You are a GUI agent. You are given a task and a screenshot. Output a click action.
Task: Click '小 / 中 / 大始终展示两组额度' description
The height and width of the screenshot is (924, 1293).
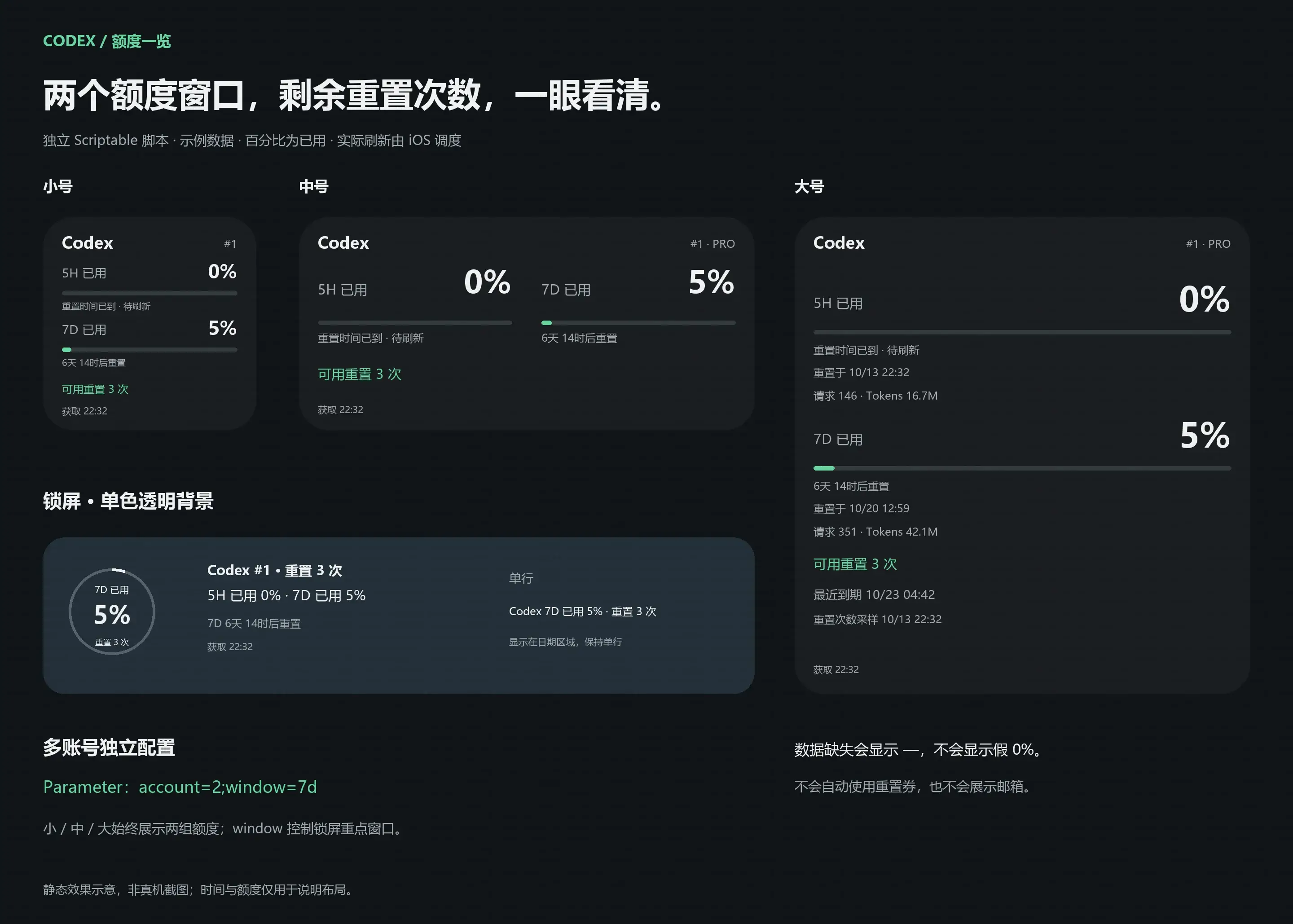pos(132,828)
